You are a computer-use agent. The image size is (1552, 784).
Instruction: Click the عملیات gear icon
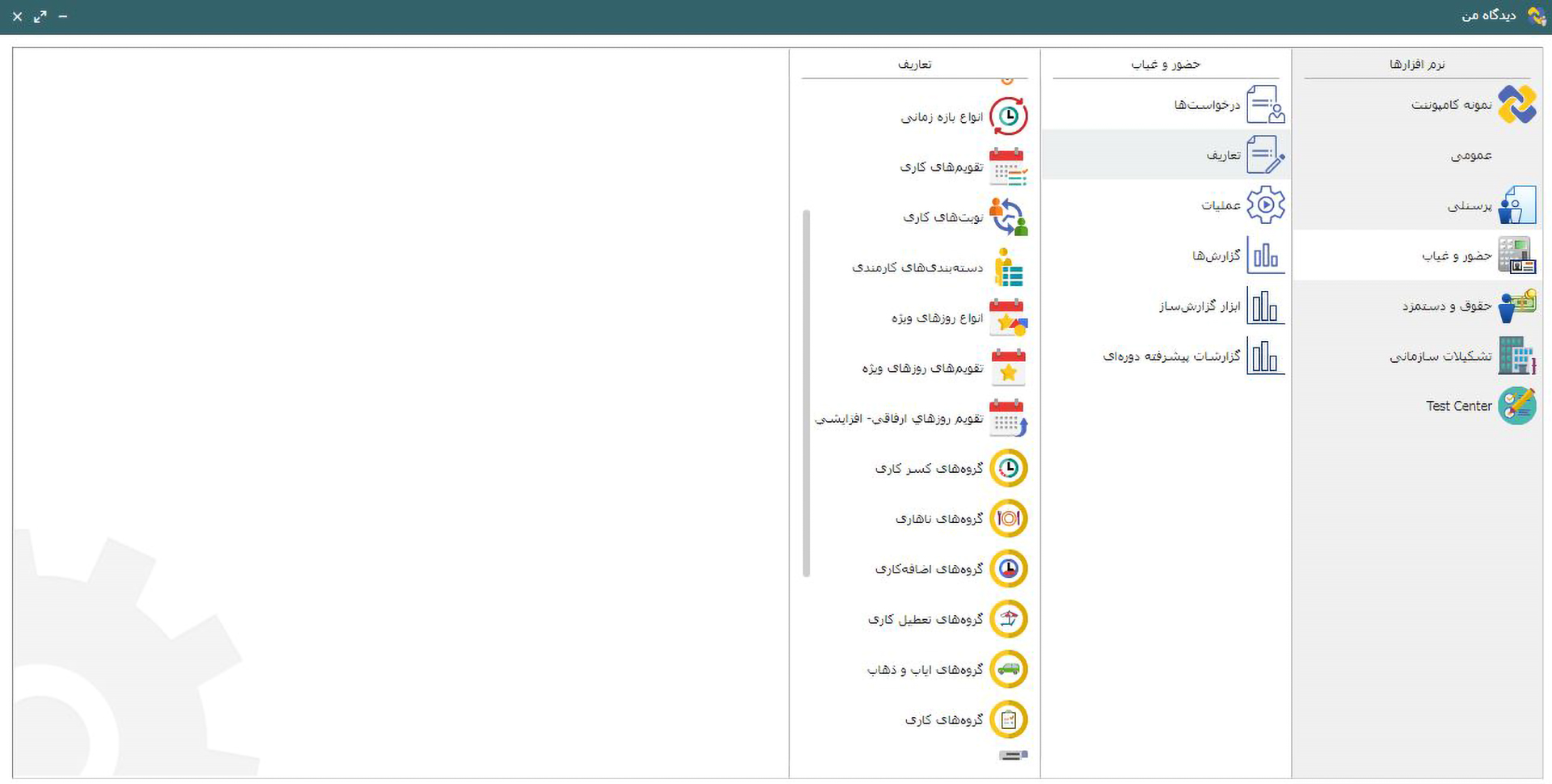pos(1265,205)
